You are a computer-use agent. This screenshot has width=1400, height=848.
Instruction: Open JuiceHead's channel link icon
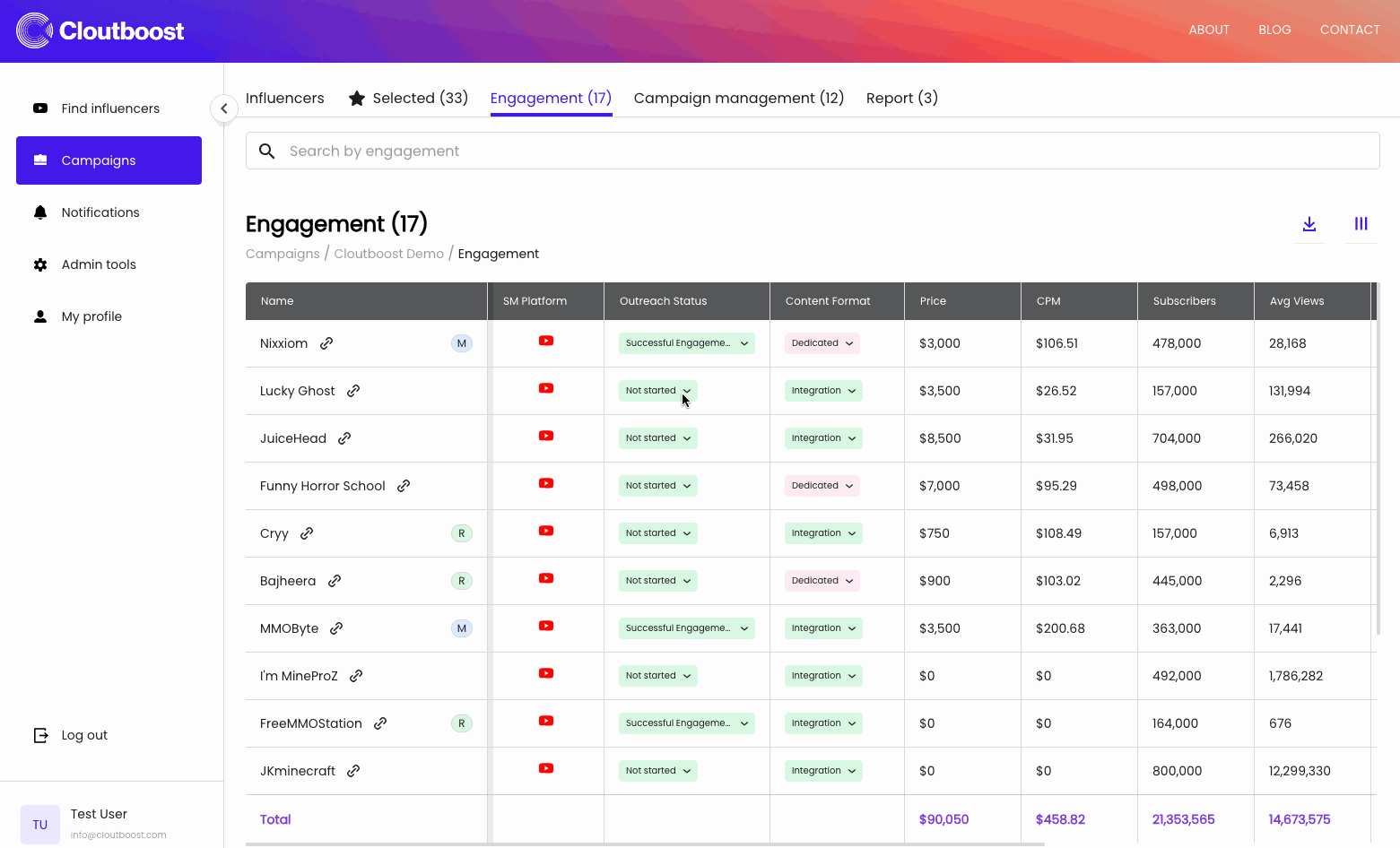click(344, 438)
